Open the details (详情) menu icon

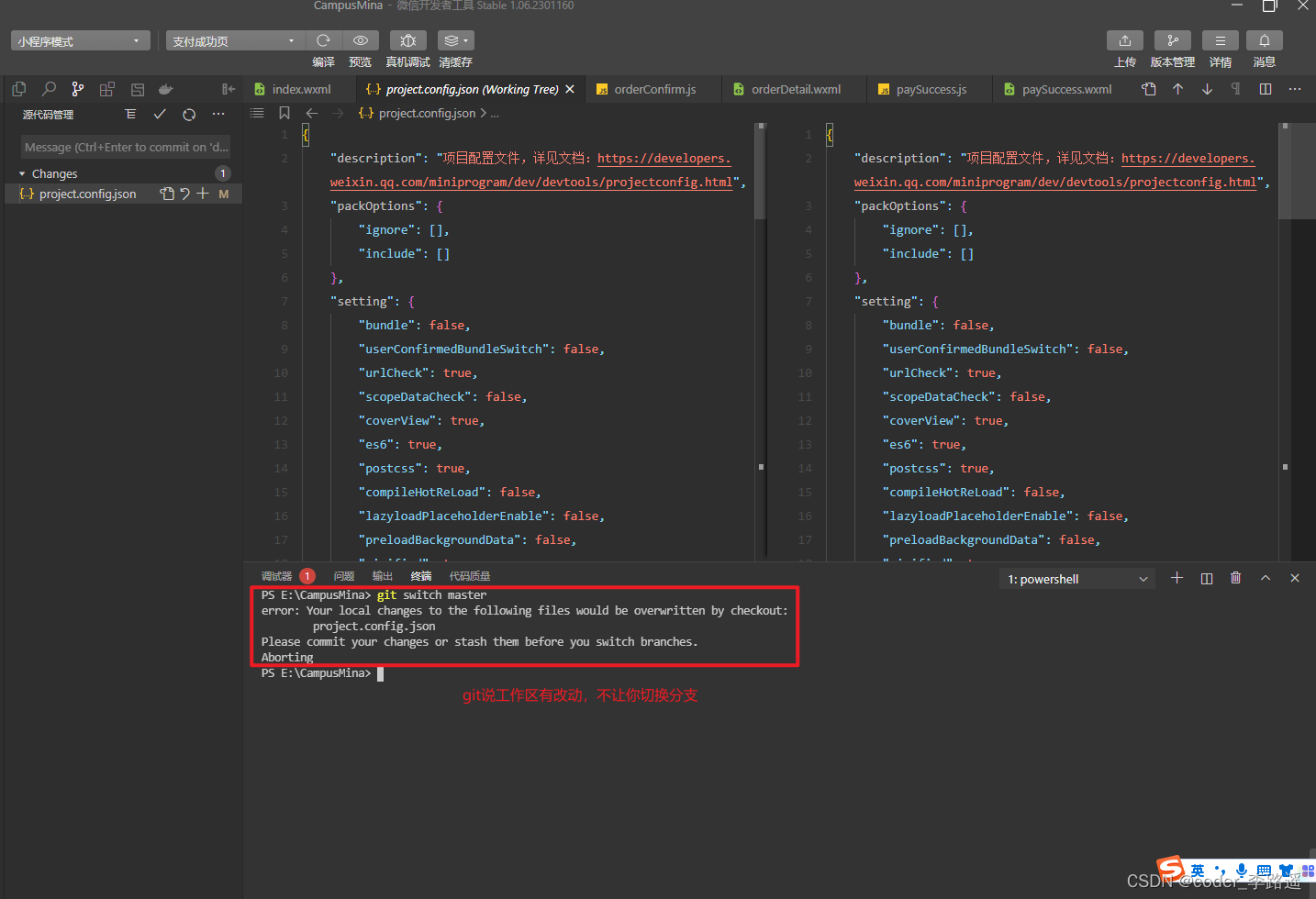point(1221,40)
